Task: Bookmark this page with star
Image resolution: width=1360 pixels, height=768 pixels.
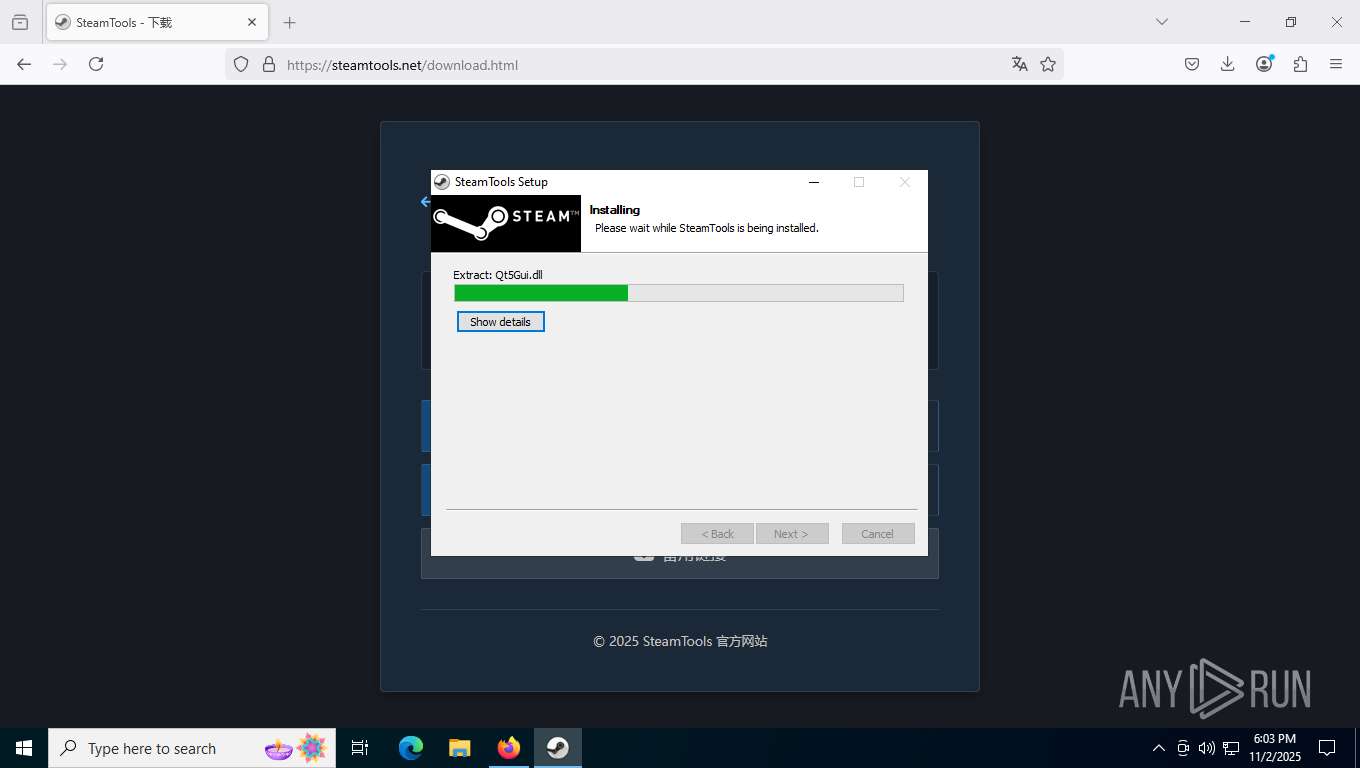Action: click(1048, 64)
